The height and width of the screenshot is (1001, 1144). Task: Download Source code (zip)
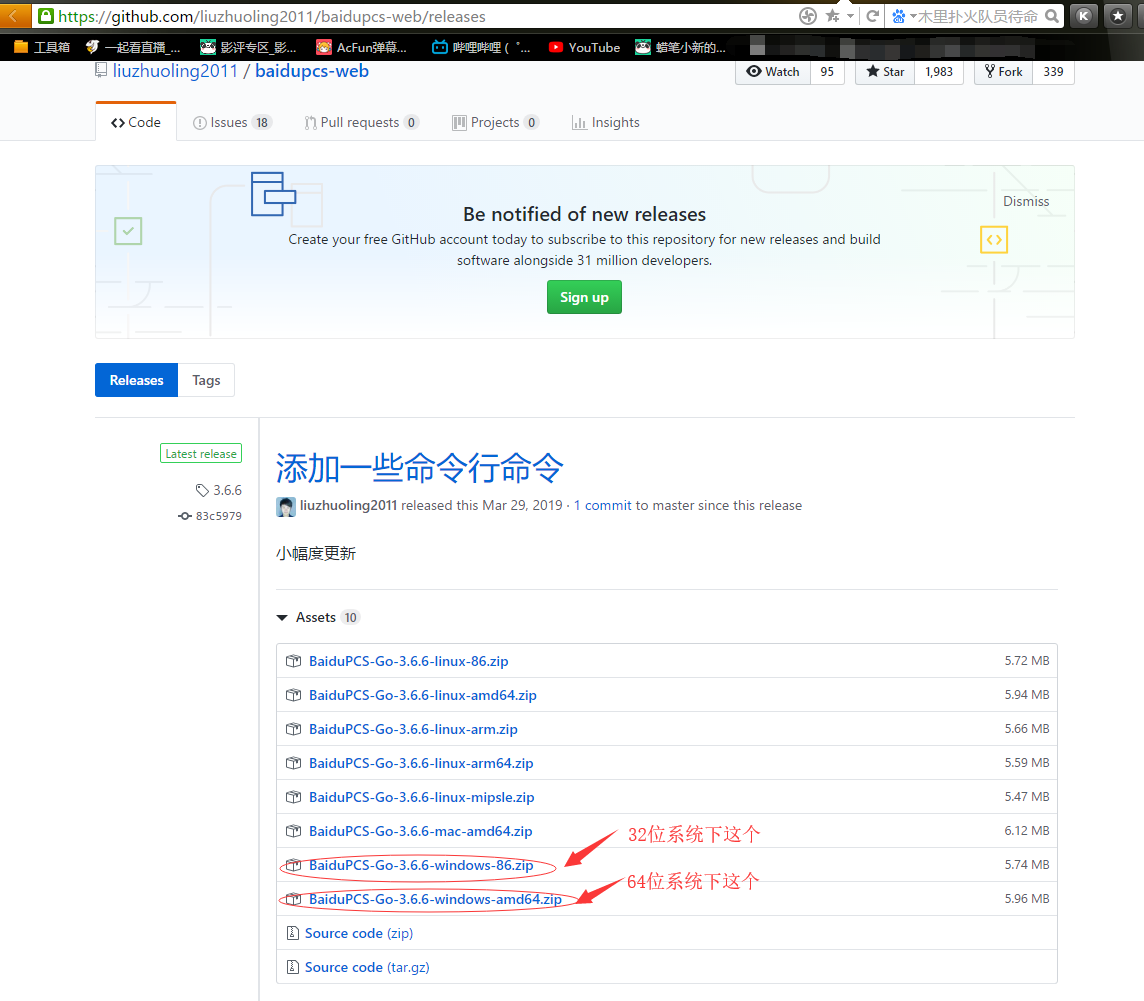click(358, 933)
